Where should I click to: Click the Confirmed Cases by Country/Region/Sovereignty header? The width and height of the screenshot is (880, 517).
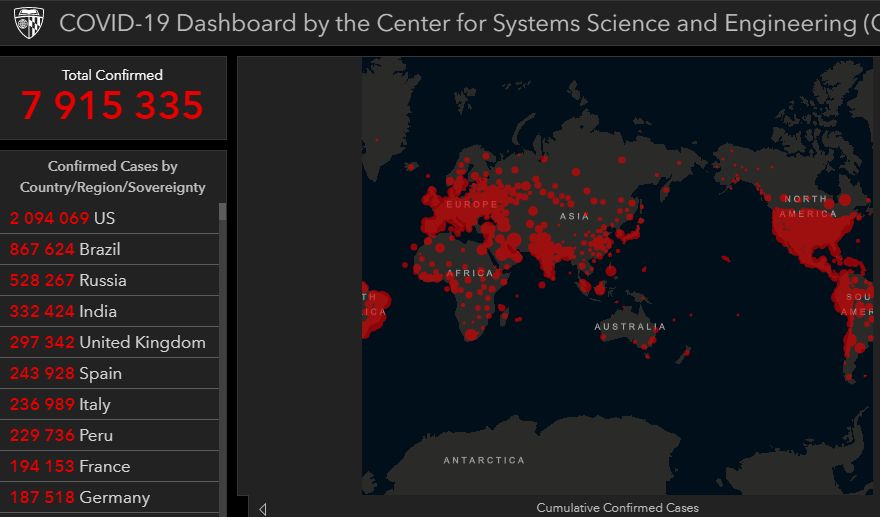pos(112,177)
